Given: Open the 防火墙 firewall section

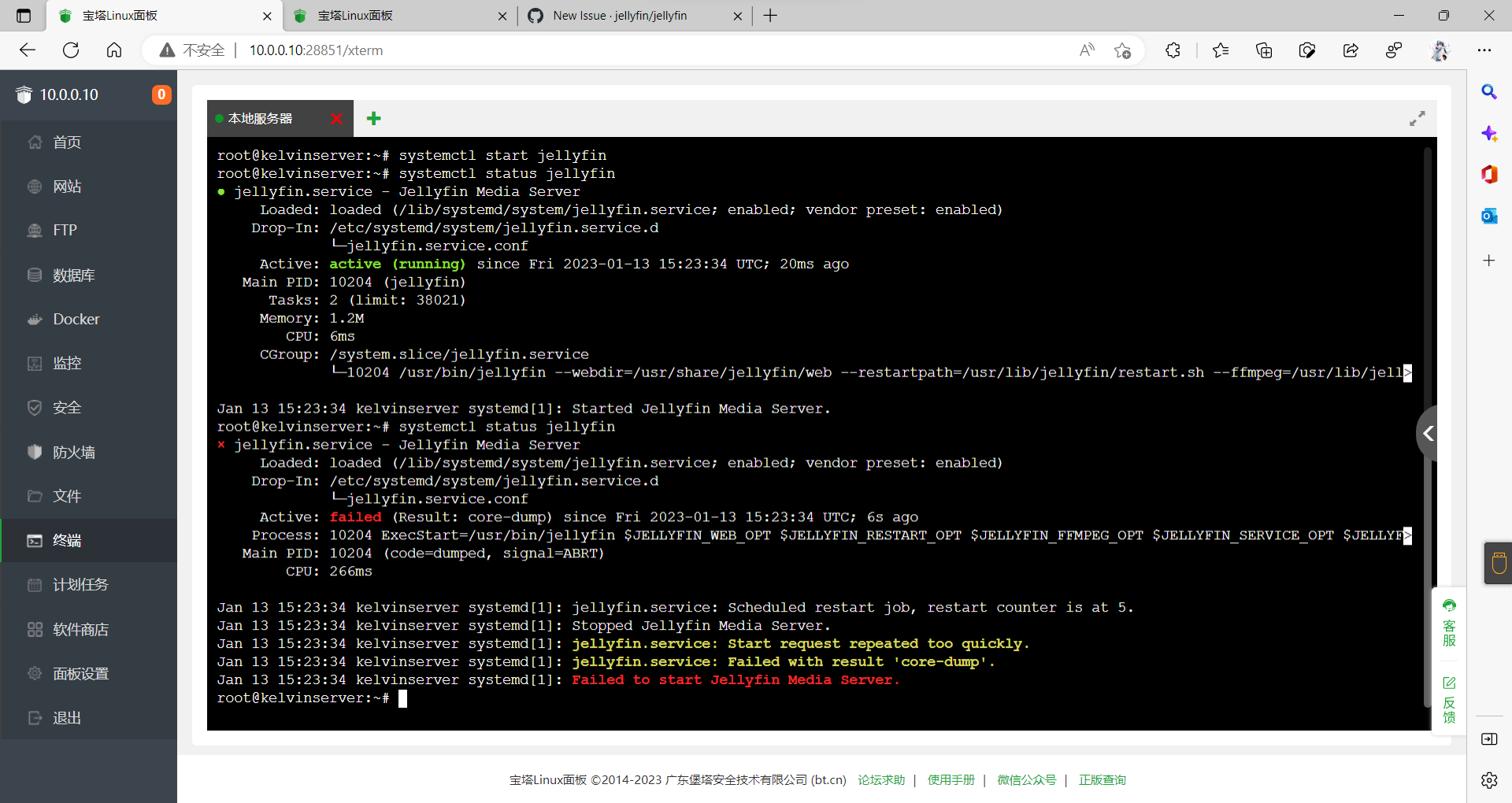Looking at the screenshot, I should tap(73, 452).
